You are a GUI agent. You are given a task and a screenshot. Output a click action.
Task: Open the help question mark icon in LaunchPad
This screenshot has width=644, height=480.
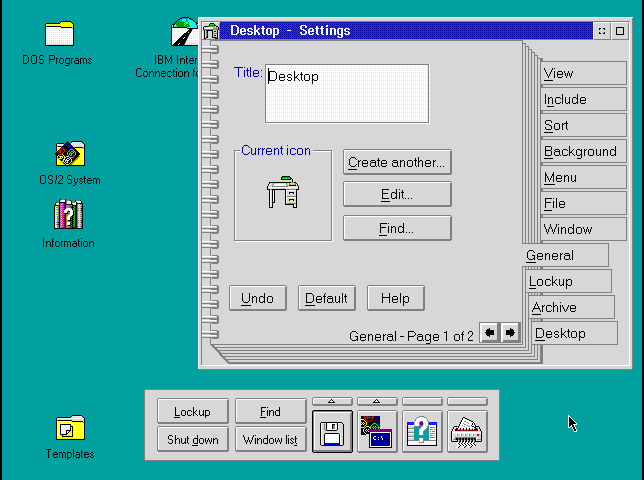[x=422, y=432]
